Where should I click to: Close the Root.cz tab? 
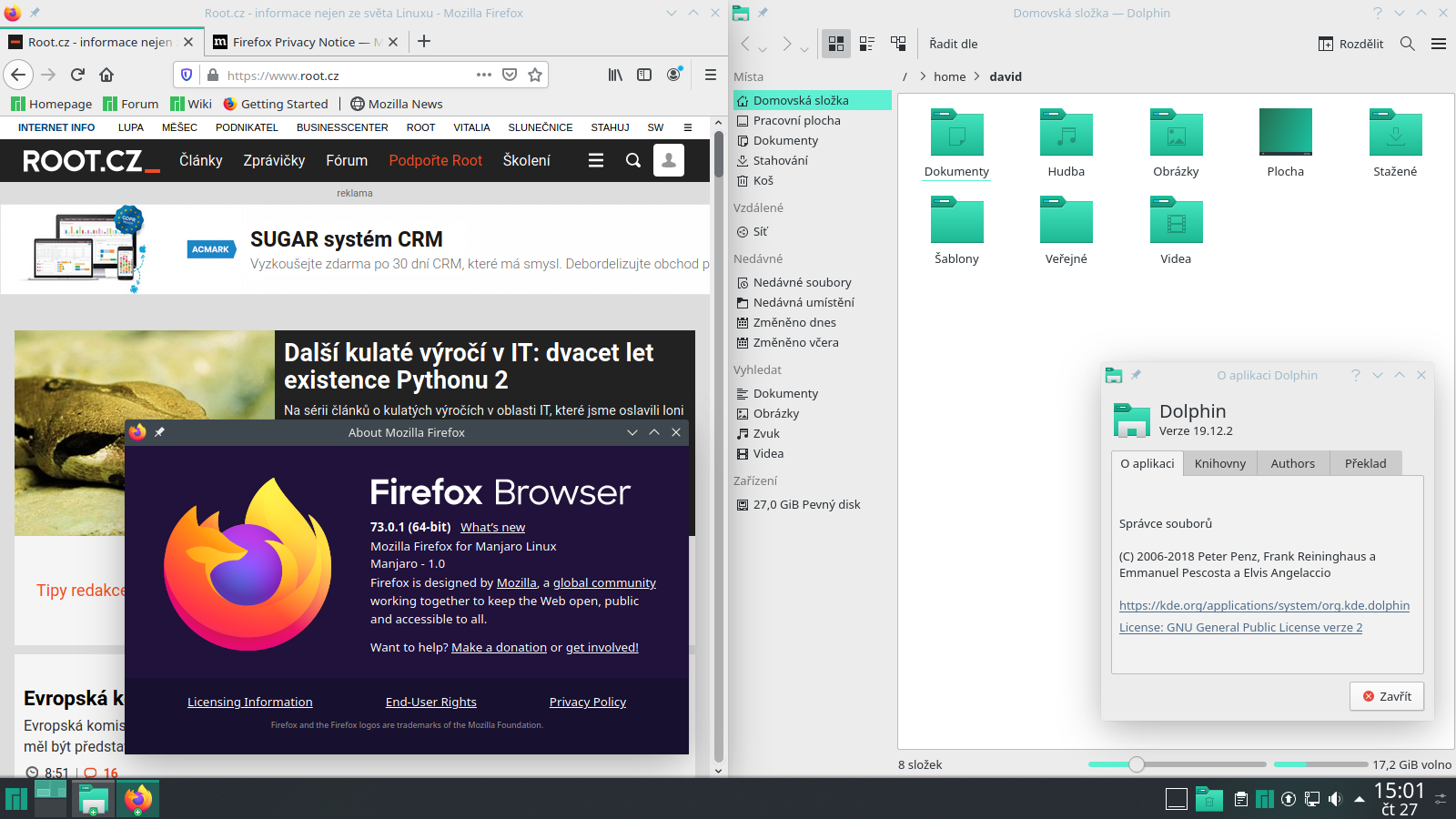tap(188, 42)
